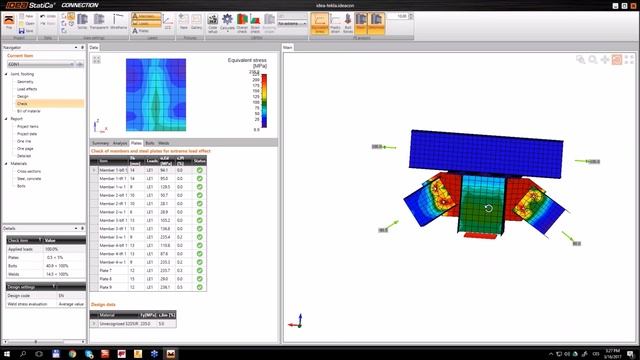640x360 pixels.
Task: Open Design in navigator
Action: coord(23,96)
